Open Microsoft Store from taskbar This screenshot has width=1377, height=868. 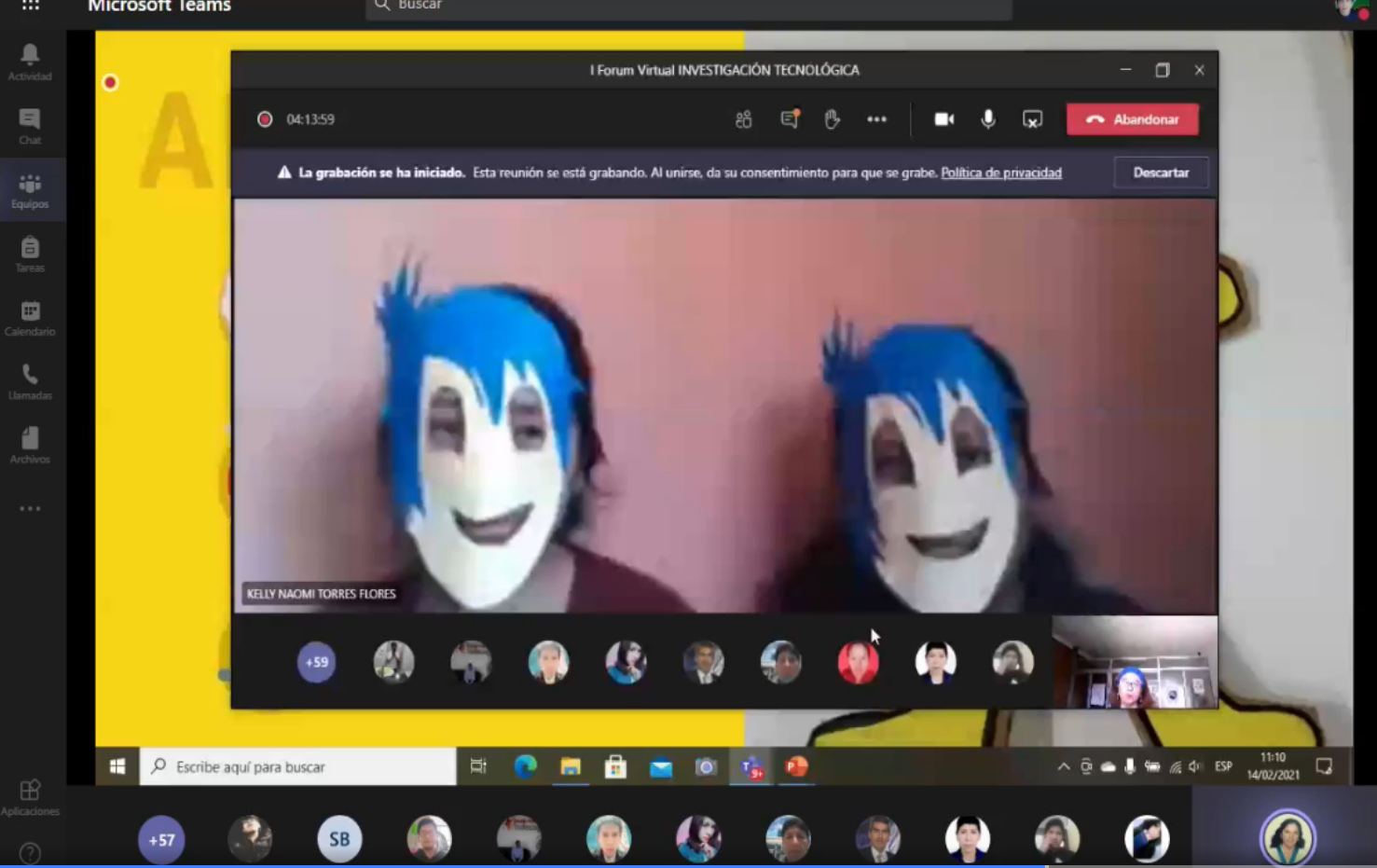[615, 766]
